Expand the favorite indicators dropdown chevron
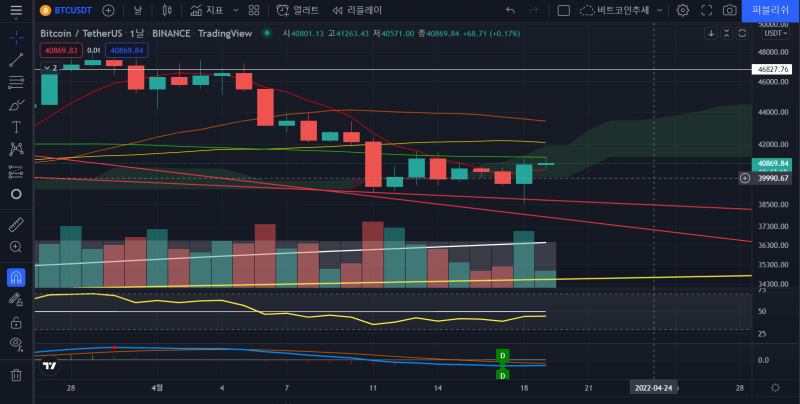Screen dimensions: 800x404 (235, 10)
